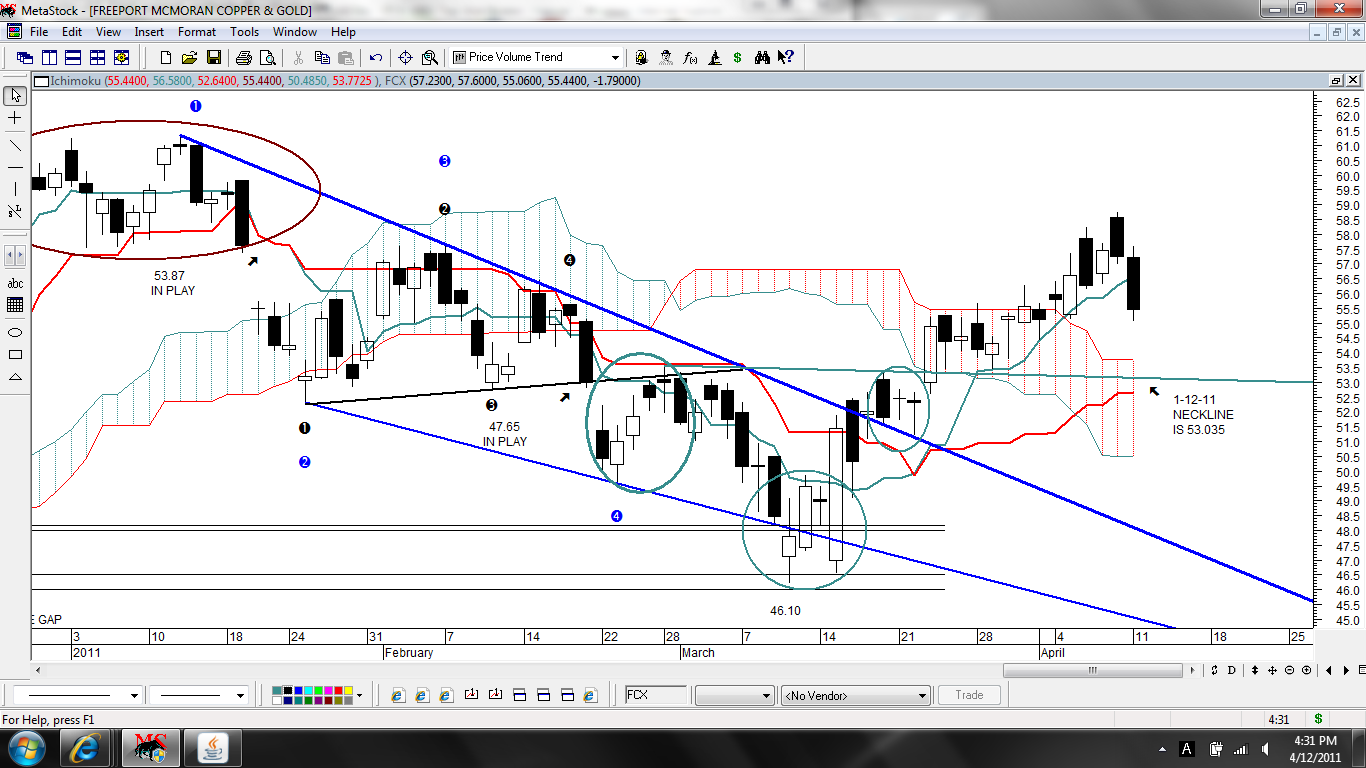Viewport: 1366px width, 768px height.
Task: Open the Explorer binoculars search icon
Action: pos(763,57)
